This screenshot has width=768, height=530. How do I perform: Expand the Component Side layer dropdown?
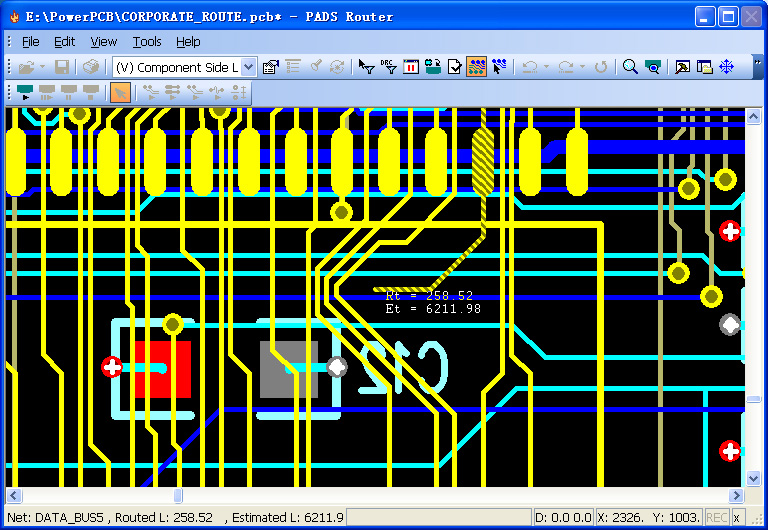(248, 67)
